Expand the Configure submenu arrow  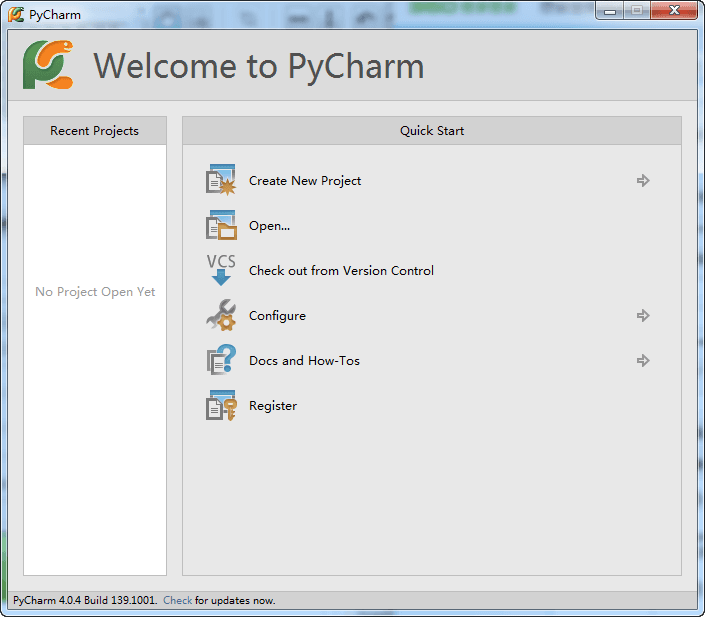click(643, 316)
